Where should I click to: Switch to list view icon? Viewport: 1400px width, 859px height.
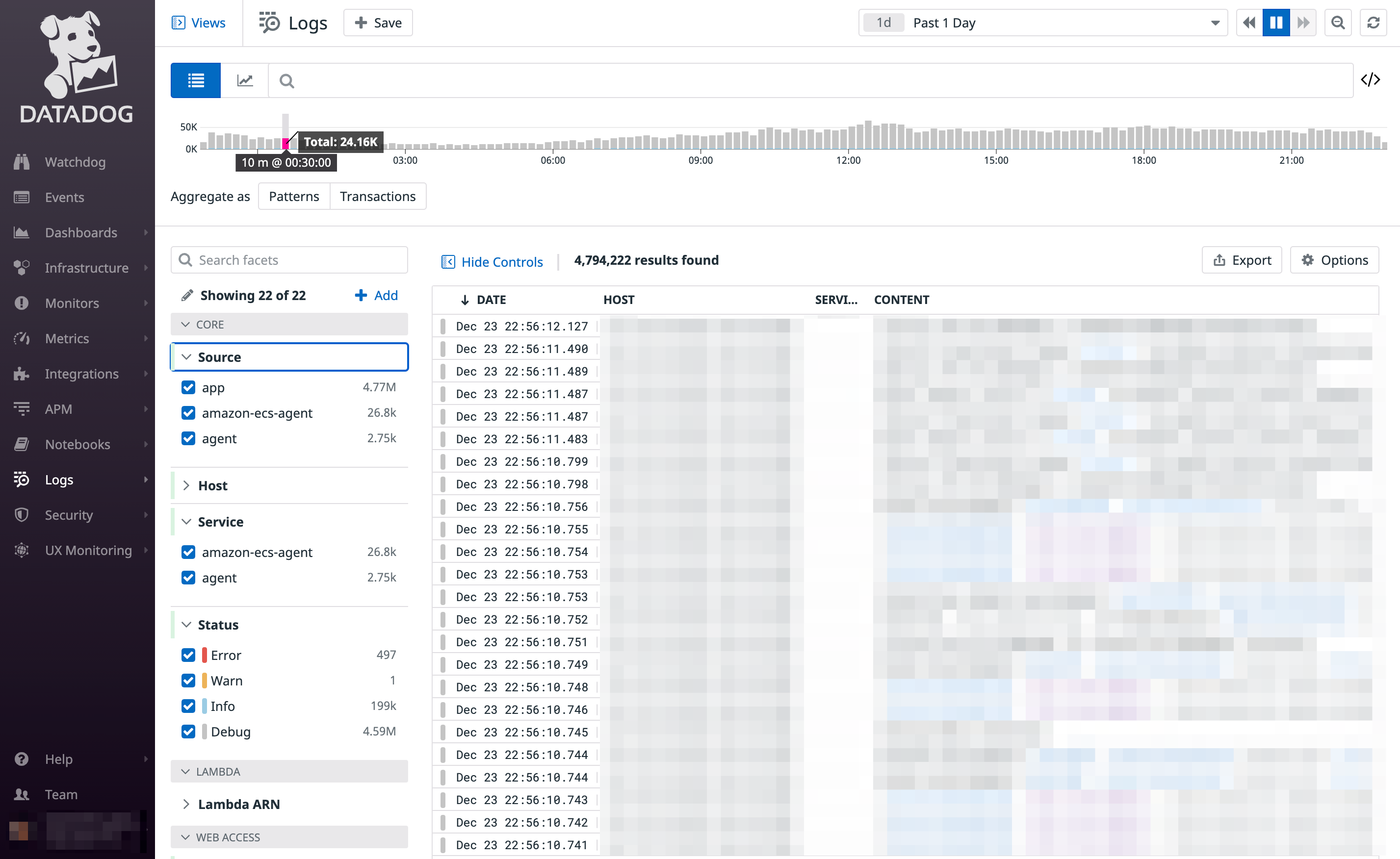196,80
